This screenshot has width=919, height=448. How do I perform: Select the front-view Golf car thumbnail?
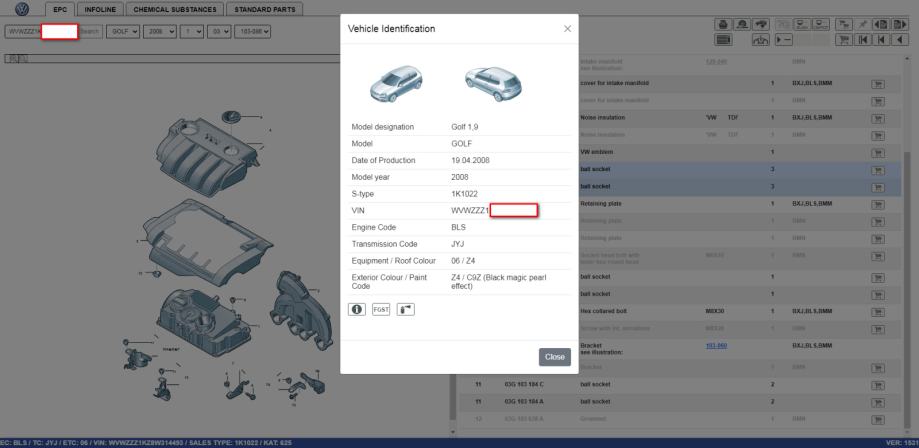396,83
